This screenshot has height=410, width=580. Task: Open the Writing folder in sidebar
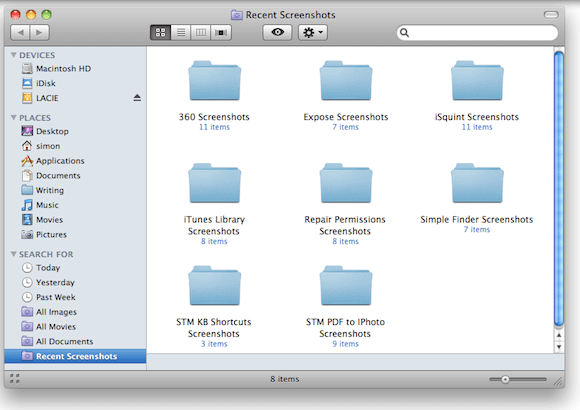pos(75,190)
